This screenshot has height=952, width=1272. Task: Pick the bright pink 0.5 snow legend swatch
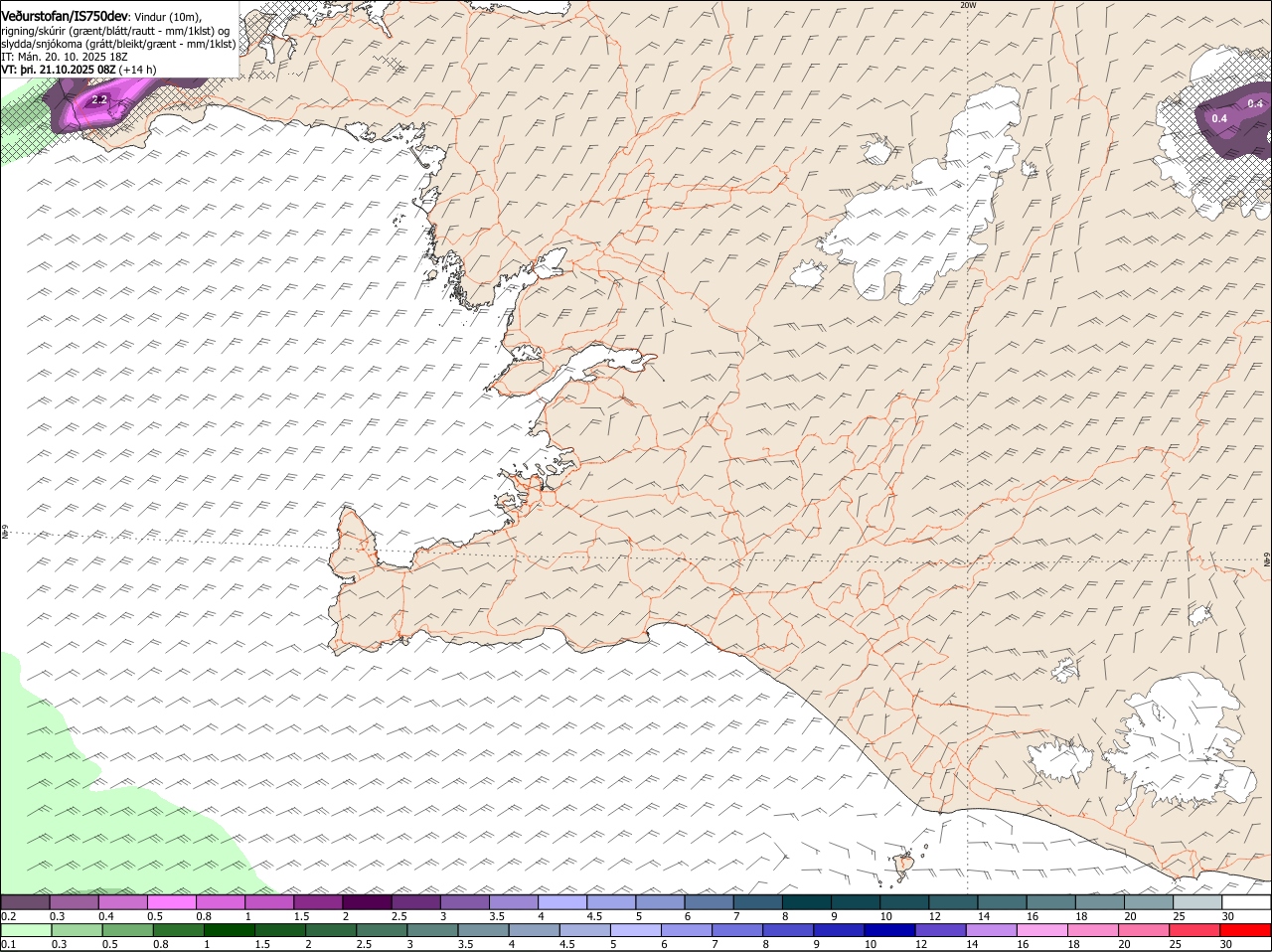pos(172,902)
